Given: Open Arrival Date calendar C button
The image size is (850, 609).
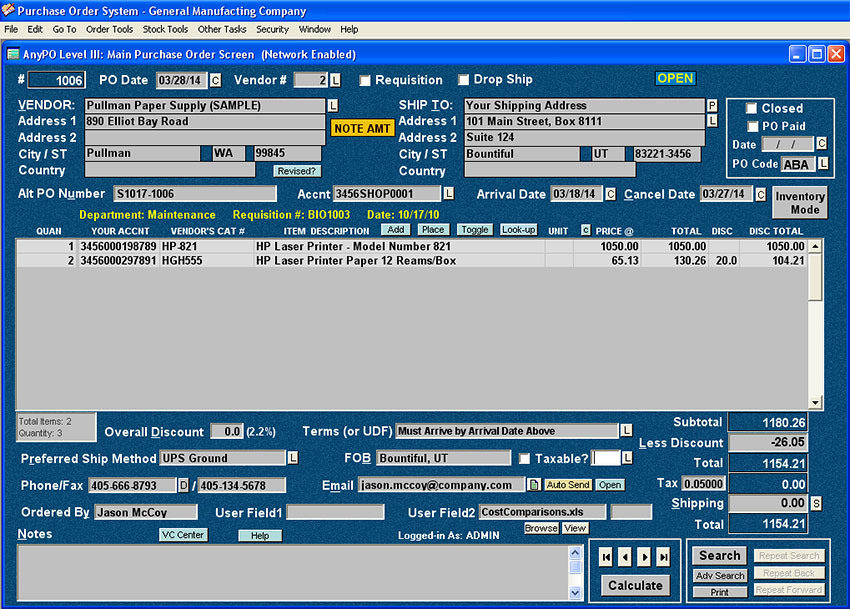Looking at the screenshot, I should pyautogui.click(x=610, y=194).
